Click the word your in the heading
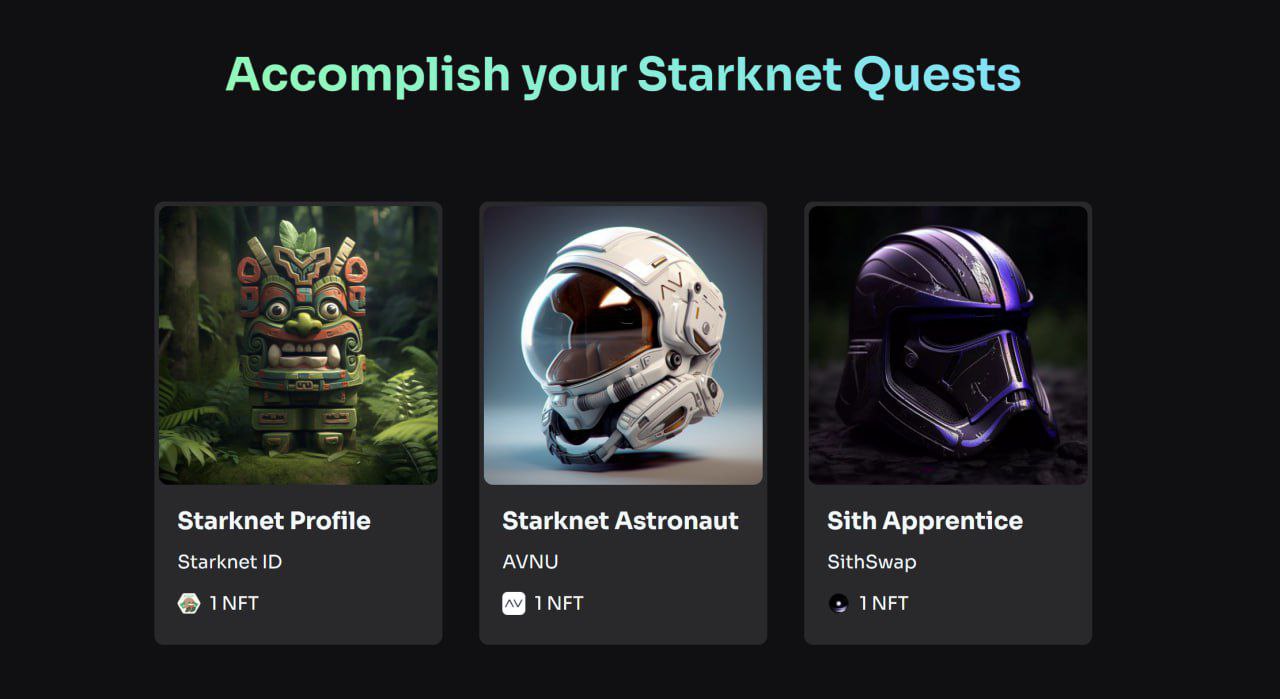1280x699 pixels. tap(574, 75)
